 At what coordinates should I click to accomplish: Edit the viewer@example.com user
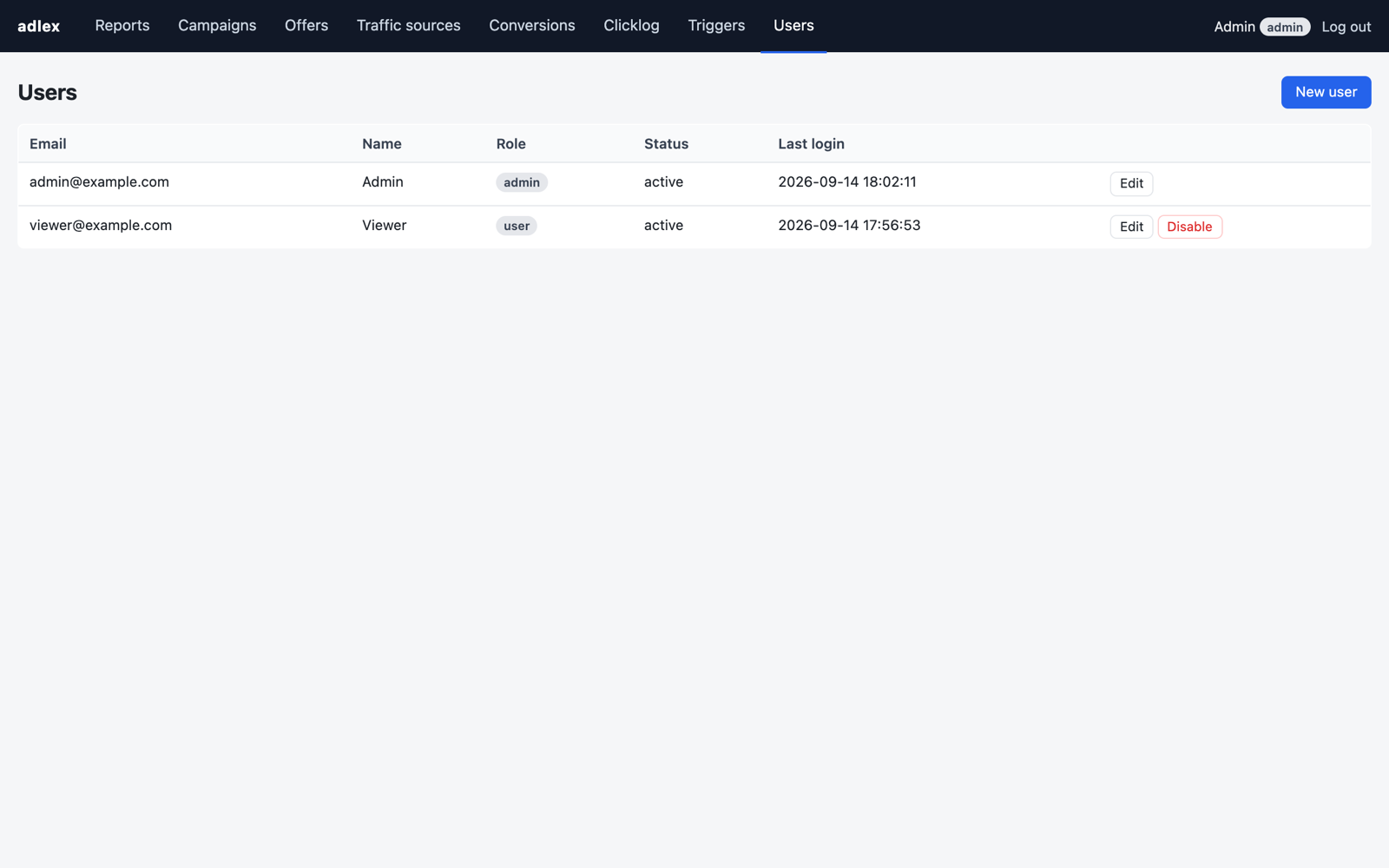(1131, 227)
